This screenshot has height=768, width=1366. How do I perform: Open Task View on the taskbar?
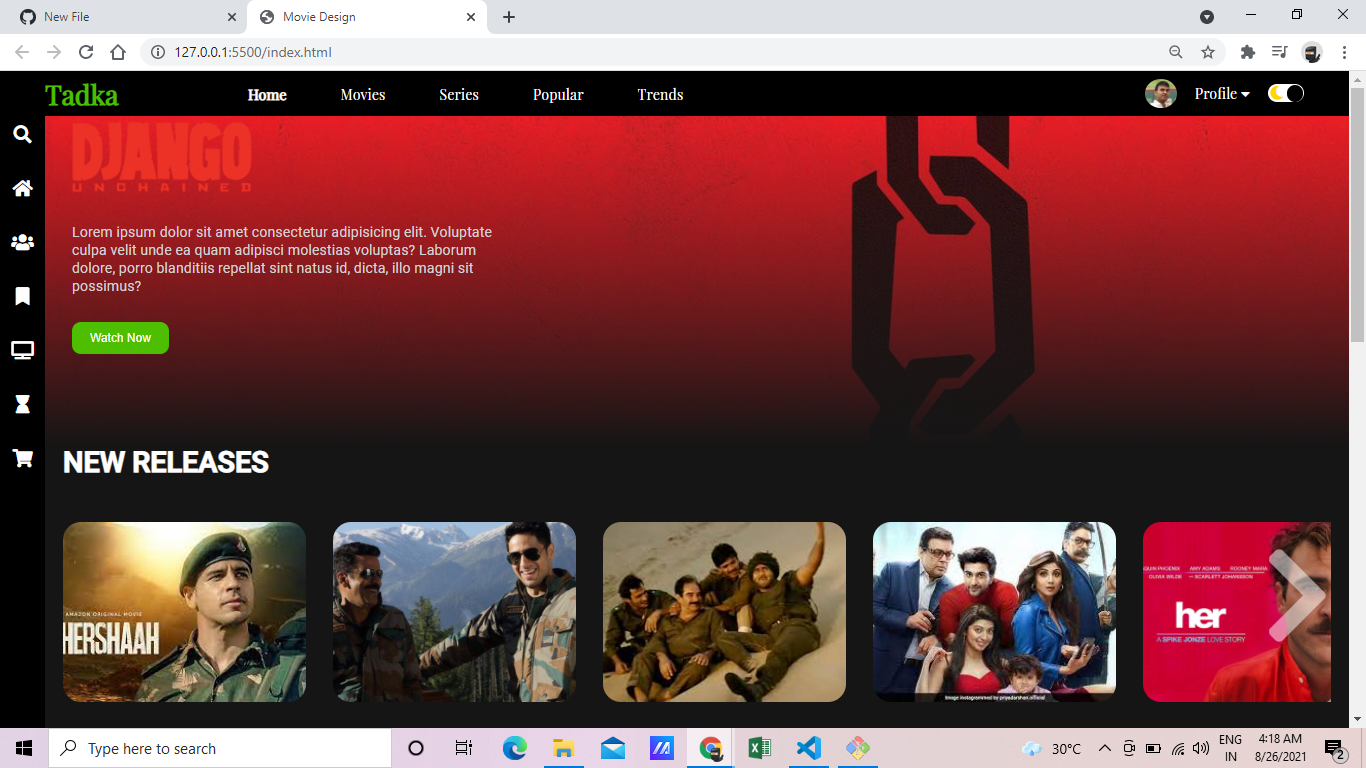click(x=464, y=748)
